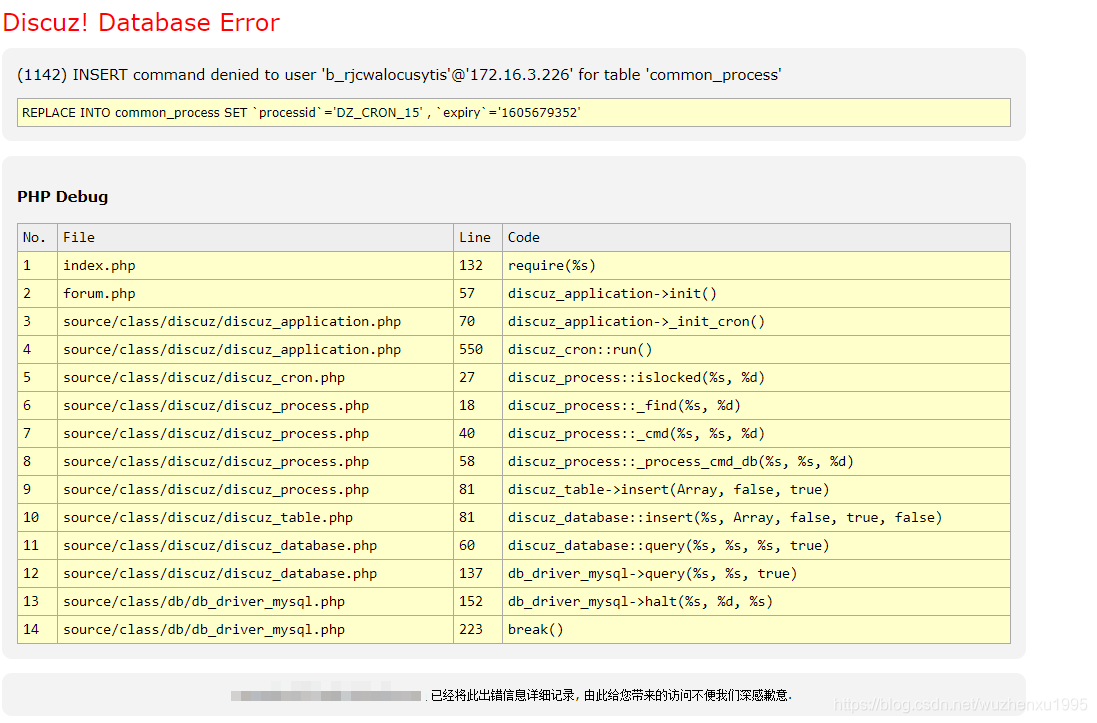Click line number 223 cell

point(478,630)
